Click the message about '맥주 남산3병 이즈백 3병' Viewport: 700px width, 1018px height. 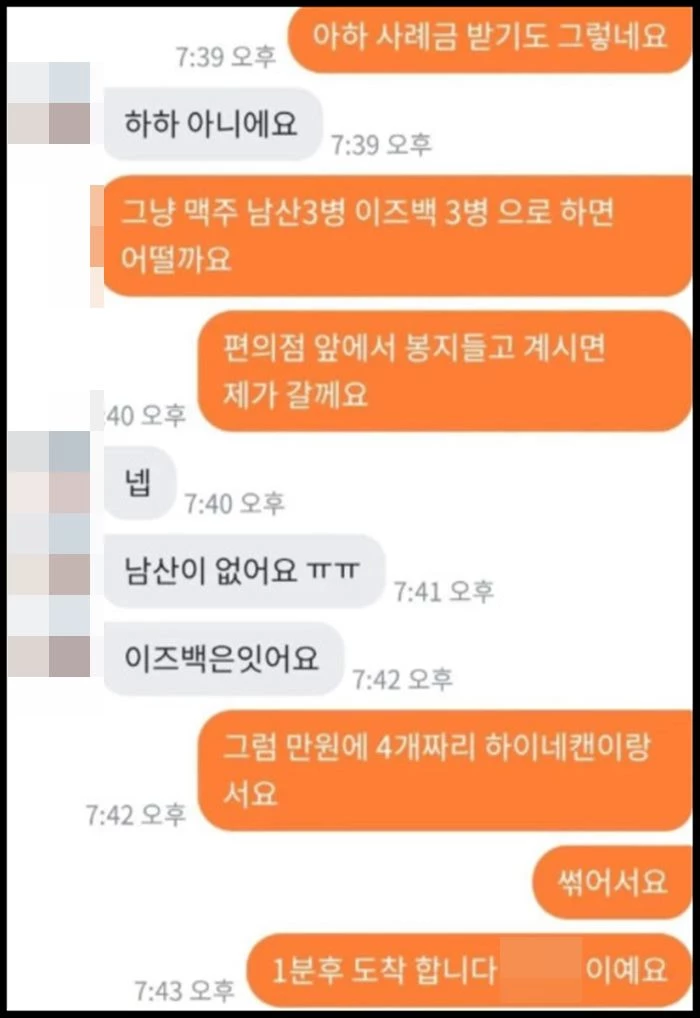pyautogui.click(x=398, y=235)
